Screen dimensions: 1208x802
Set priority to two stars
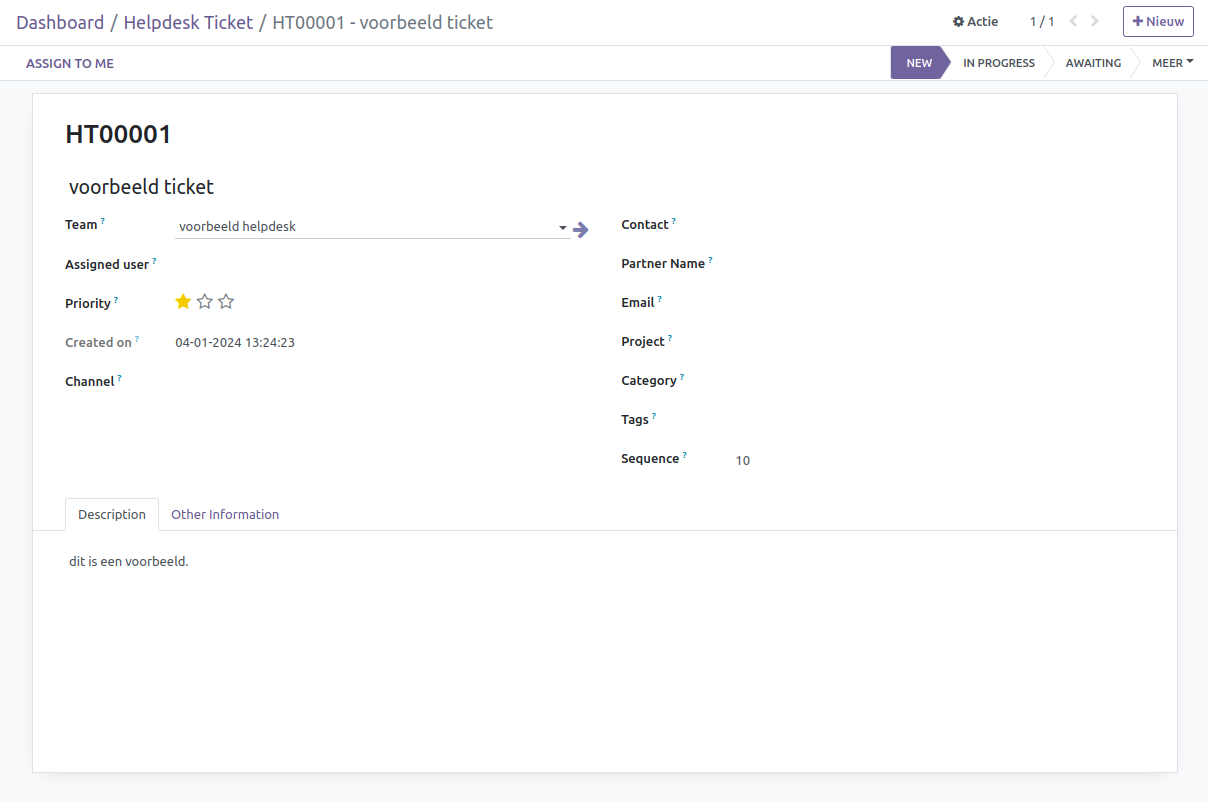(204, 301)
